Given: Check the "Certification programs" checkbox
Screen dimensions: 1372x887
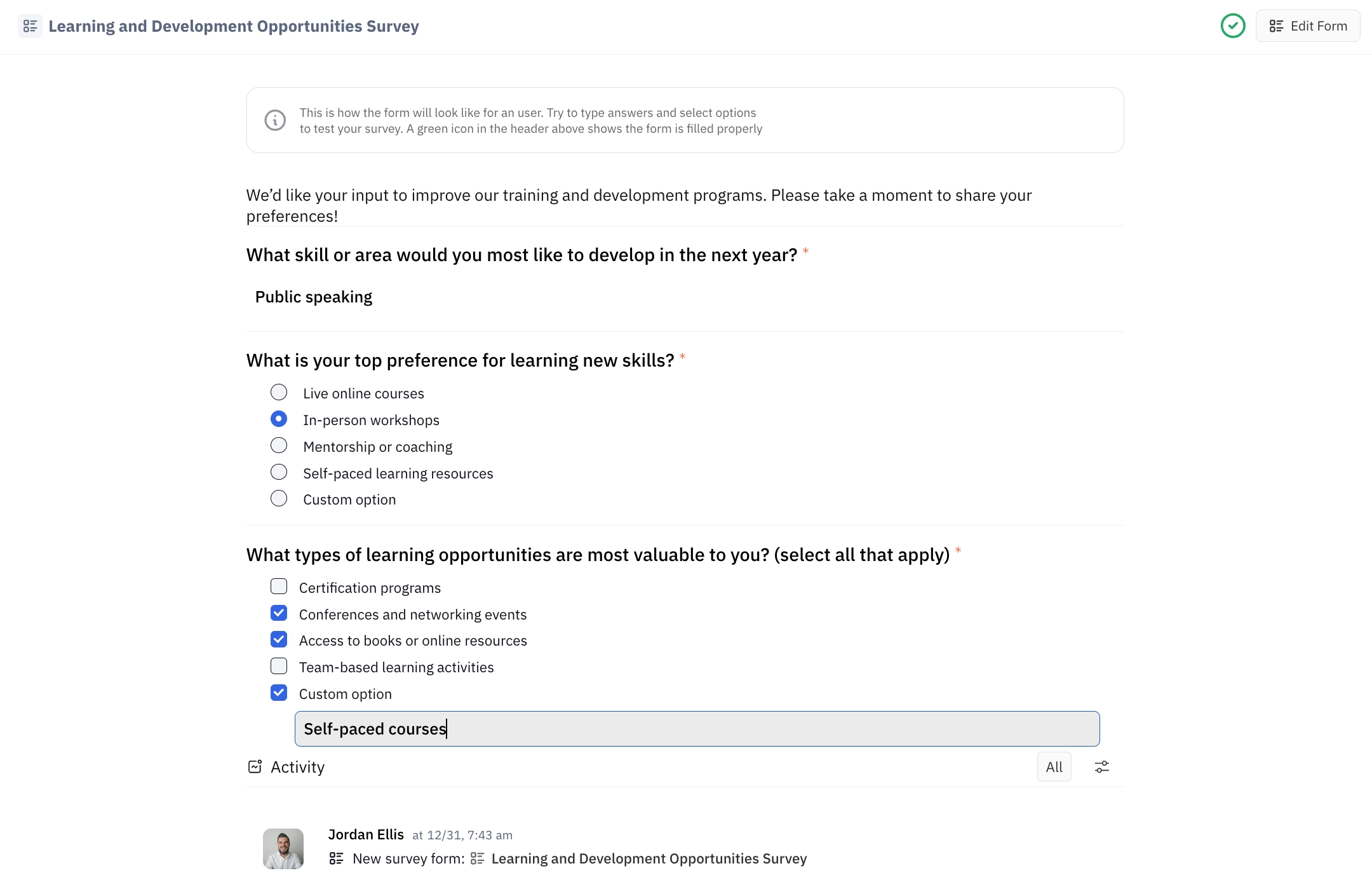Looking at the screenshot, I should coord(279,586).
